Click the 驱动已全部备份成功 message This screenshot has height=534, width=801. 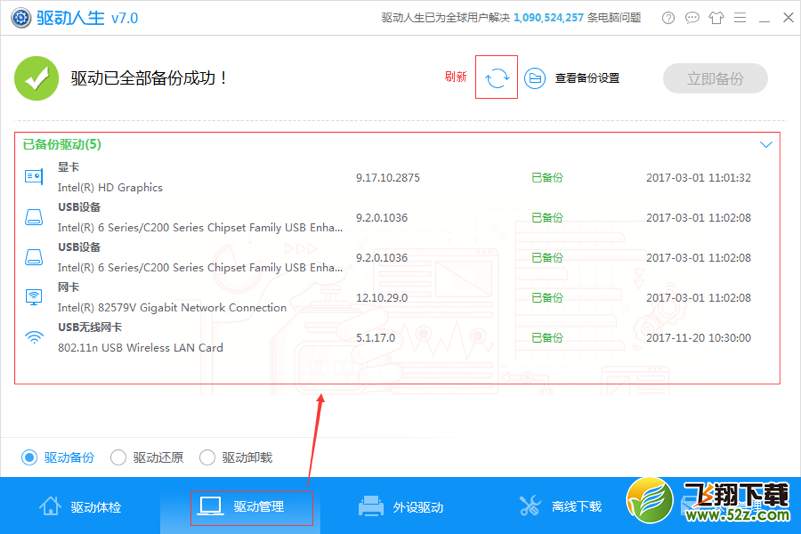149,78
